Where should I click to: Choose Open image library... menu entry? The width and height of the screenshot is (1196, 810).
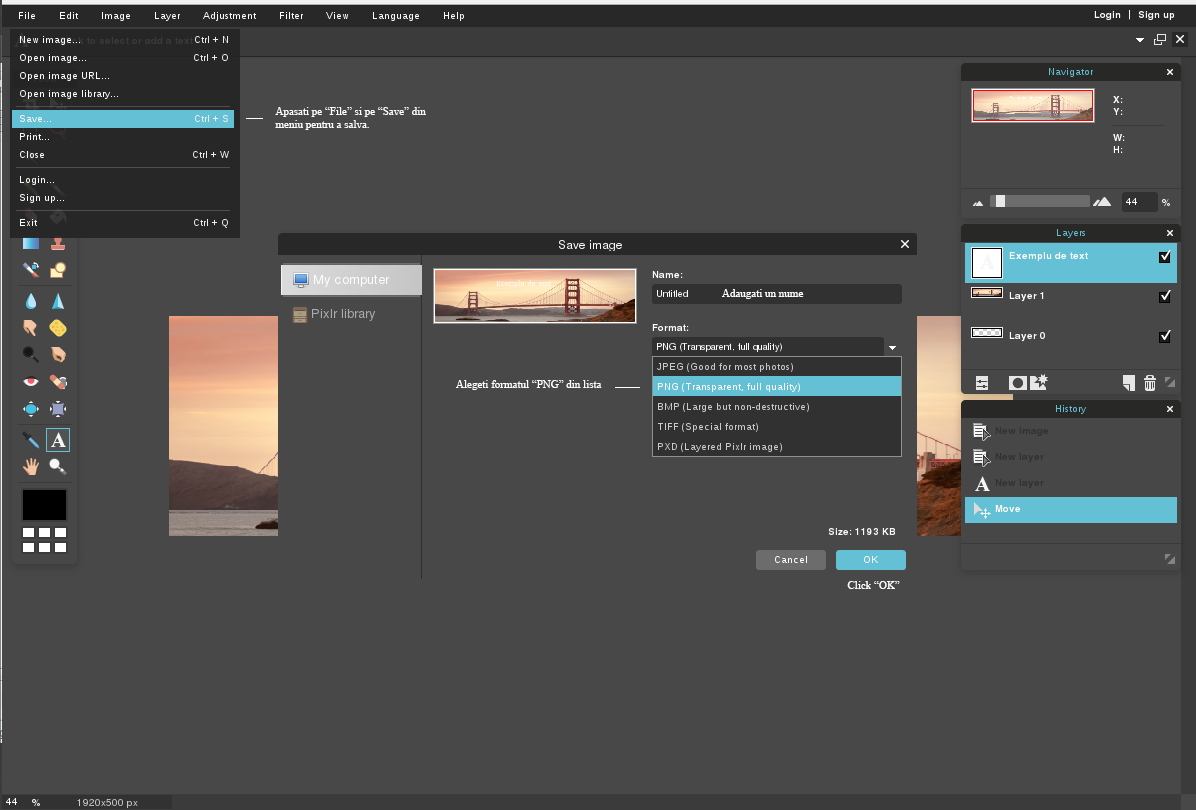pos(123,95)
